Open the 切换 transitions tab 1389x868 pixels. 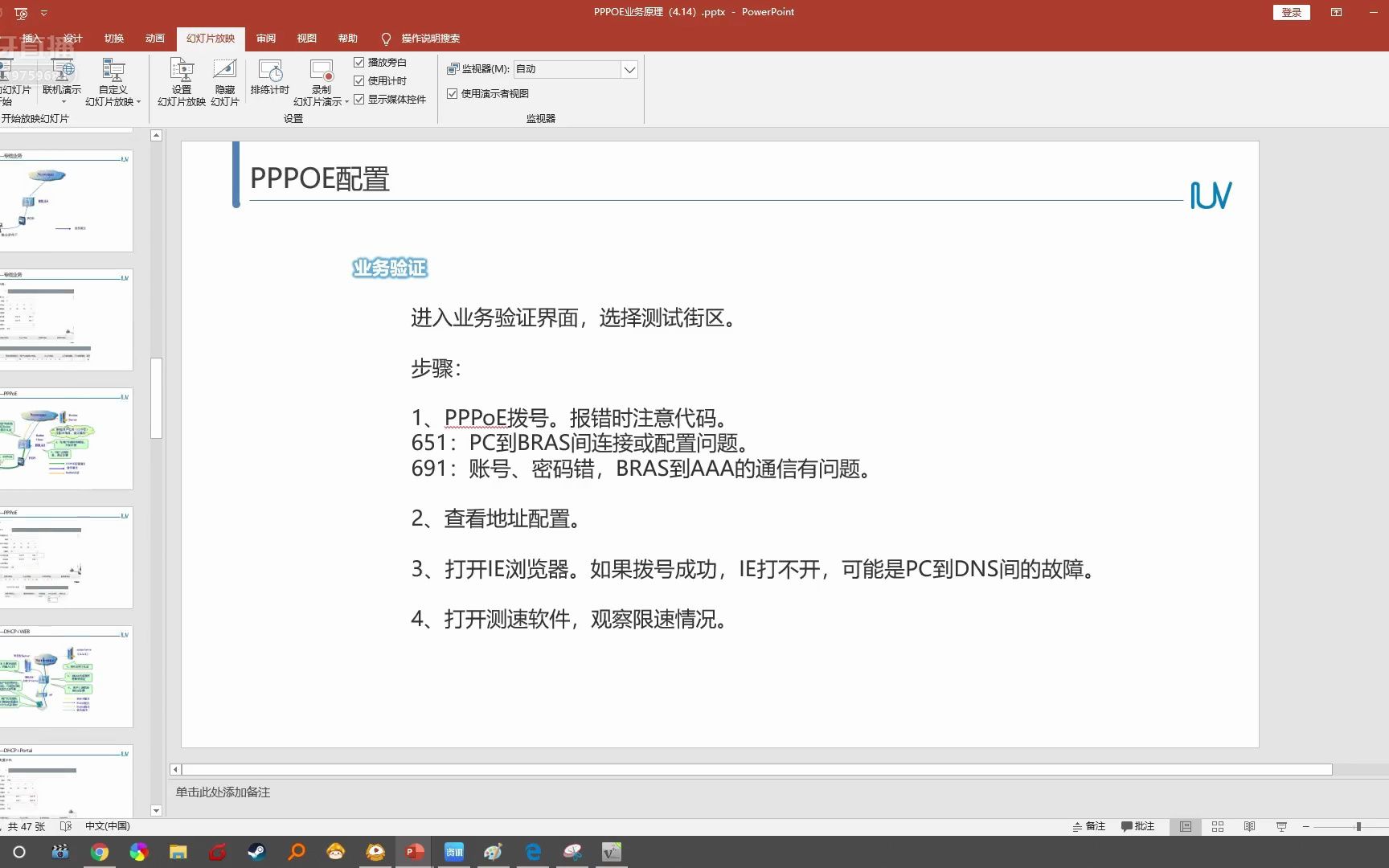click(x=114, y=39)
